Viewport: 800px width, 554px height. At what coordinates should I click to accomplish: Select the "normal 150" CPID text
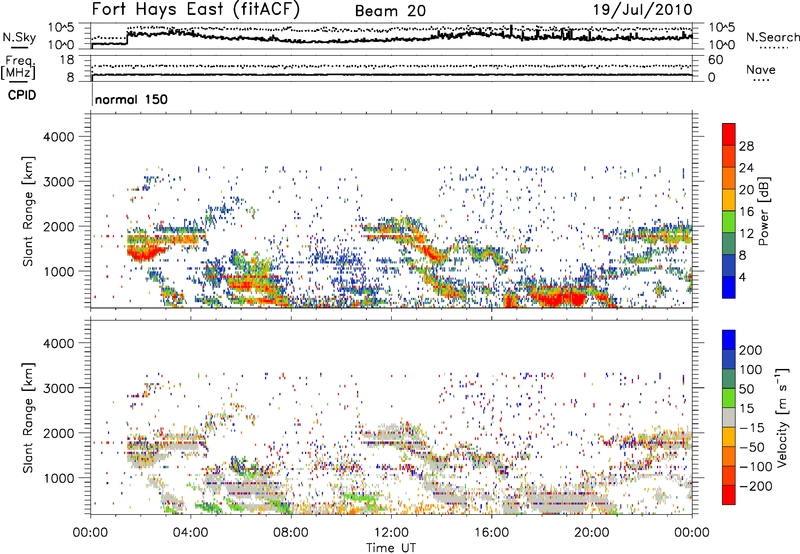click(131, 99)
